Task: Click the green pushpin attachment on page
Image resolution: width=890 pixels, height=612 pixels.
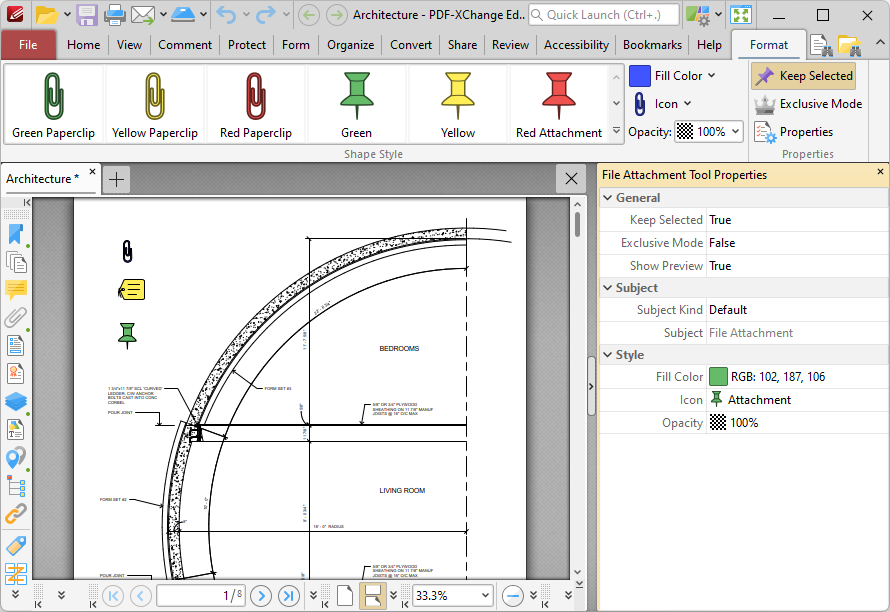Action: tap(127, 335)
